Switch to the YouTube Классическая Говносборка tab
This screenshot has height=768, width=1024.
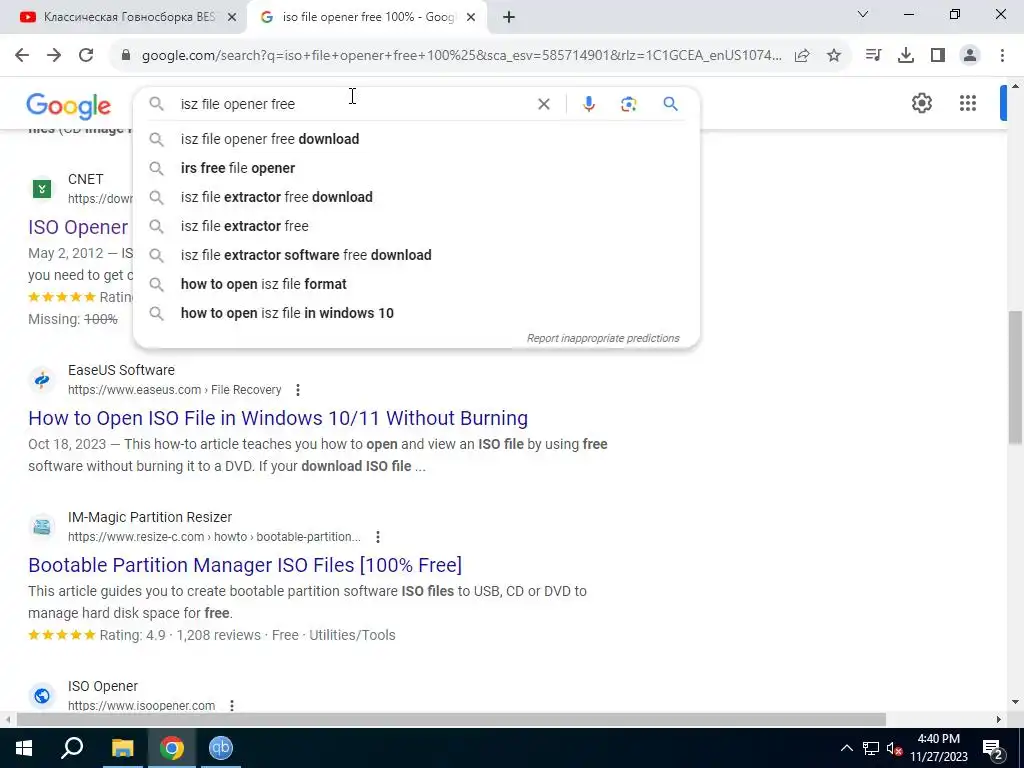click(124, 17)
